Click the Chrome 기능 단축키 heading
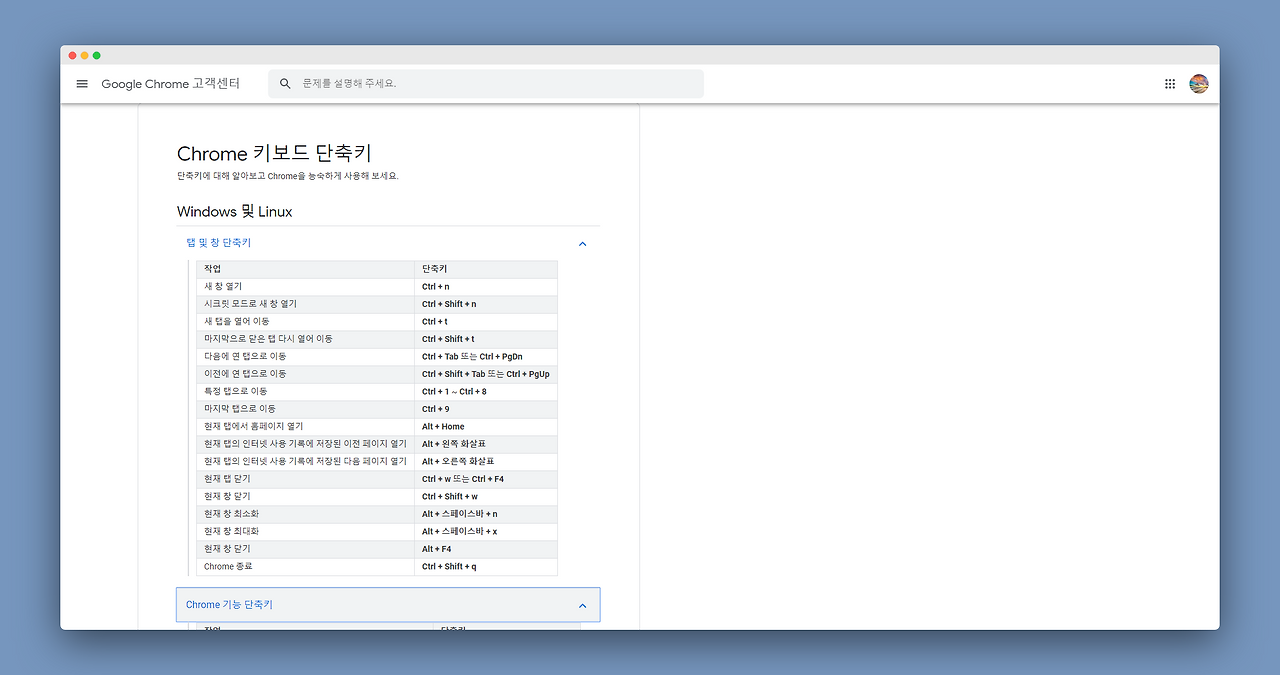 pos(229,605)
